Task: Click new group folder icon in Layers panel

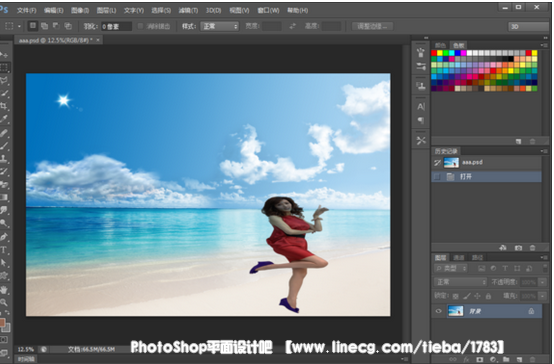Action: click(x=506, y=359)
